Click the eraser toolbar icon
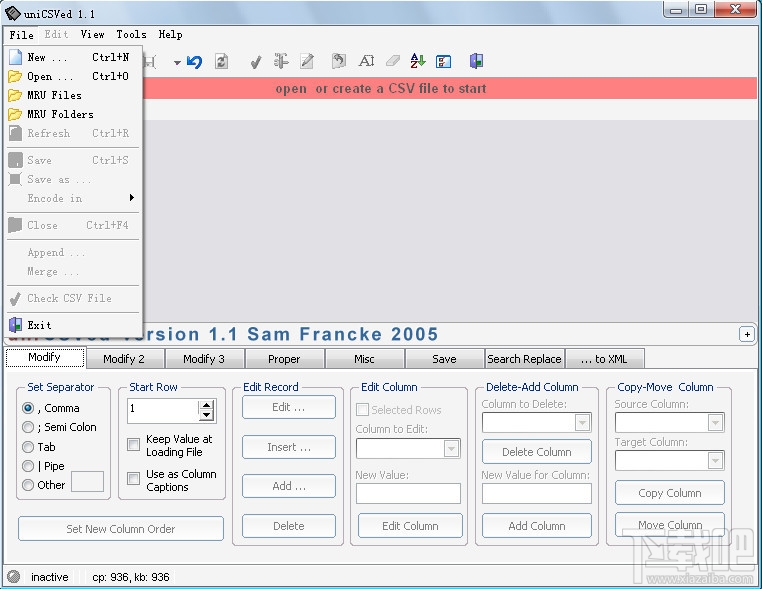 (x=393, y=61)
